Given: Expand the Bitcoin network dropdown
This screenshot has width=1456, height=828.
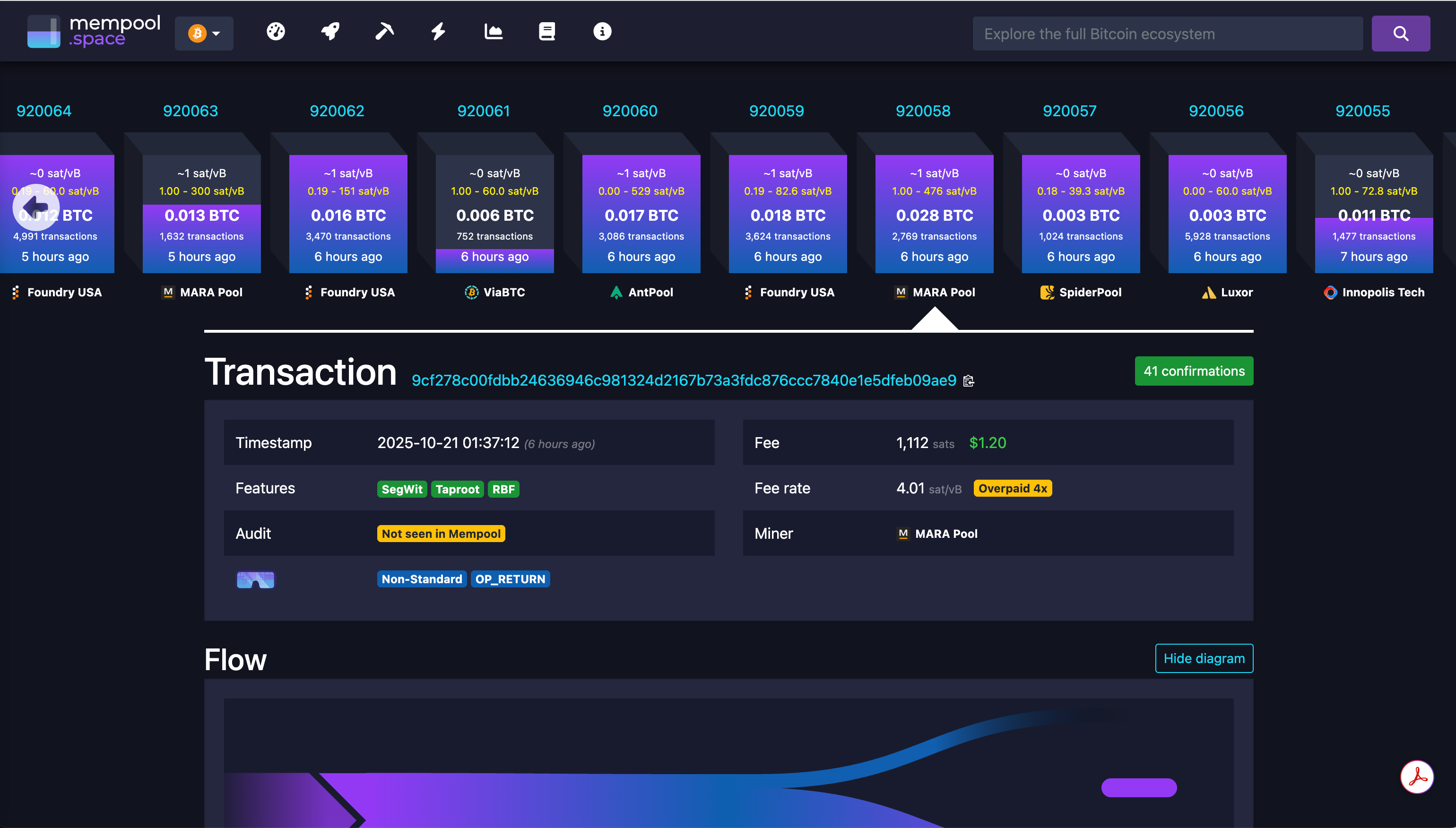Looking at the screenshot, I should (204, 34).
